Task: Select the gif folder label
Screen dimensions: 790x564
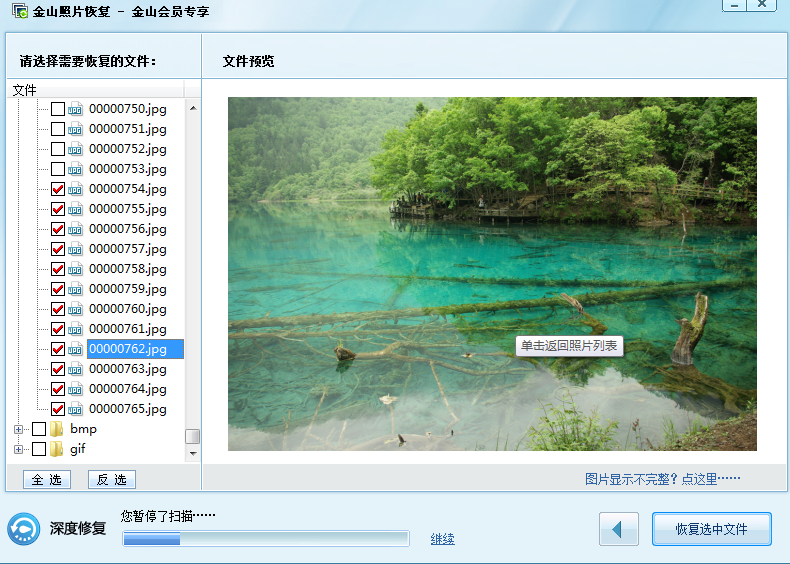Action: 78,449
